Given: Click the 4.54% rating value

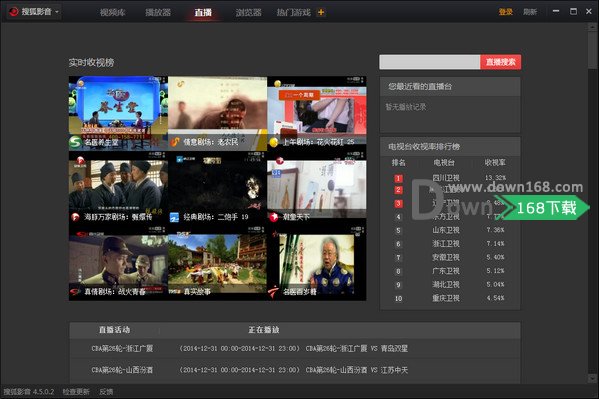Looking at the screenshot, I should click(495, 298).
